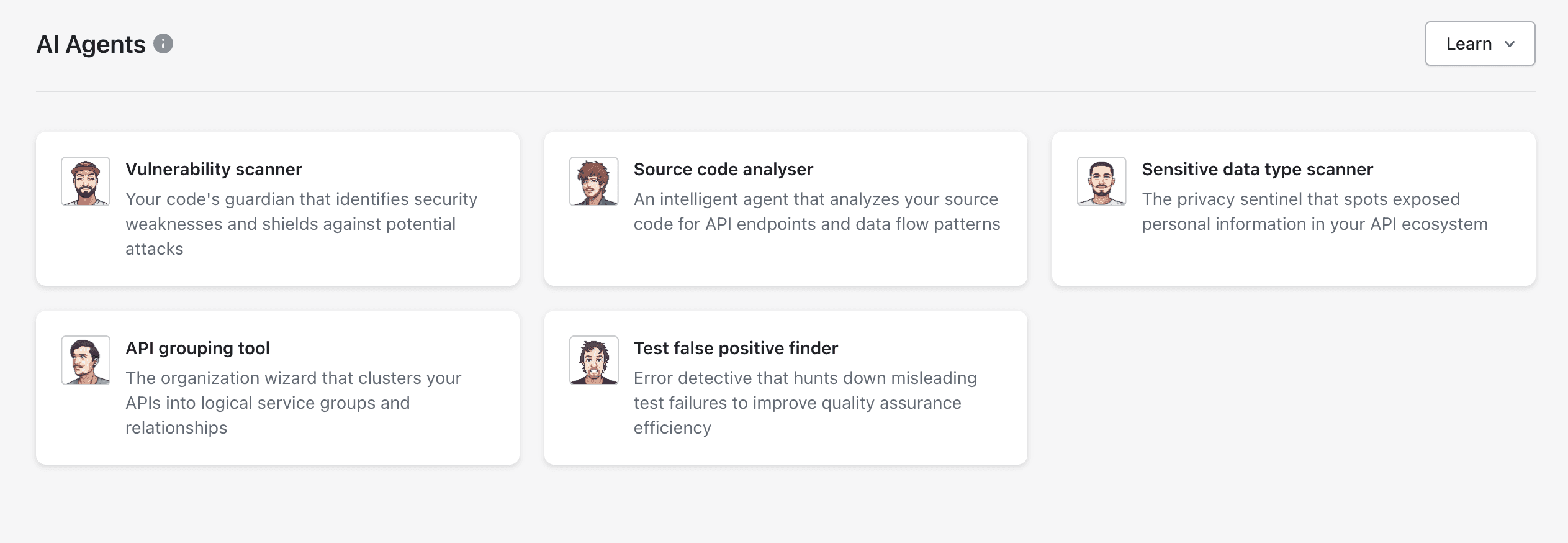Click the Test false positive finder avatar
This screenshot has width=1568, height=543.
coord(594,360)
